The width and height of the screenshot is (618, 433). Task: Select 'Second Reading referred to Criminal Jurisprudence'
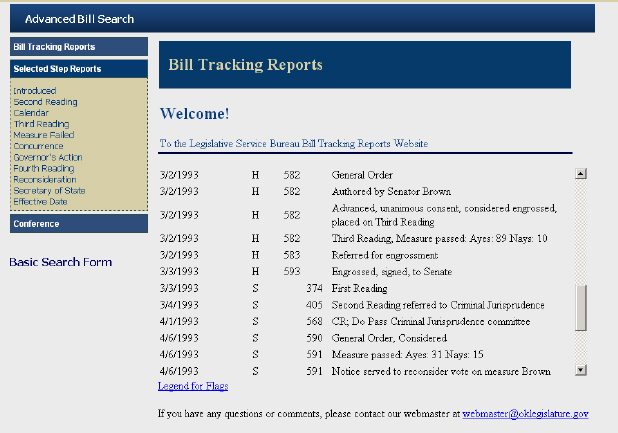point(438,305)
